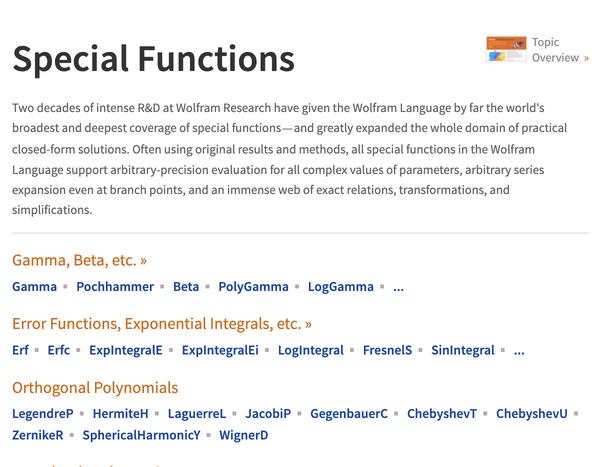Expand Error Functions, Exponential Integrals section
This screenshot has height=467, width=601.
[x=161, y=324]
